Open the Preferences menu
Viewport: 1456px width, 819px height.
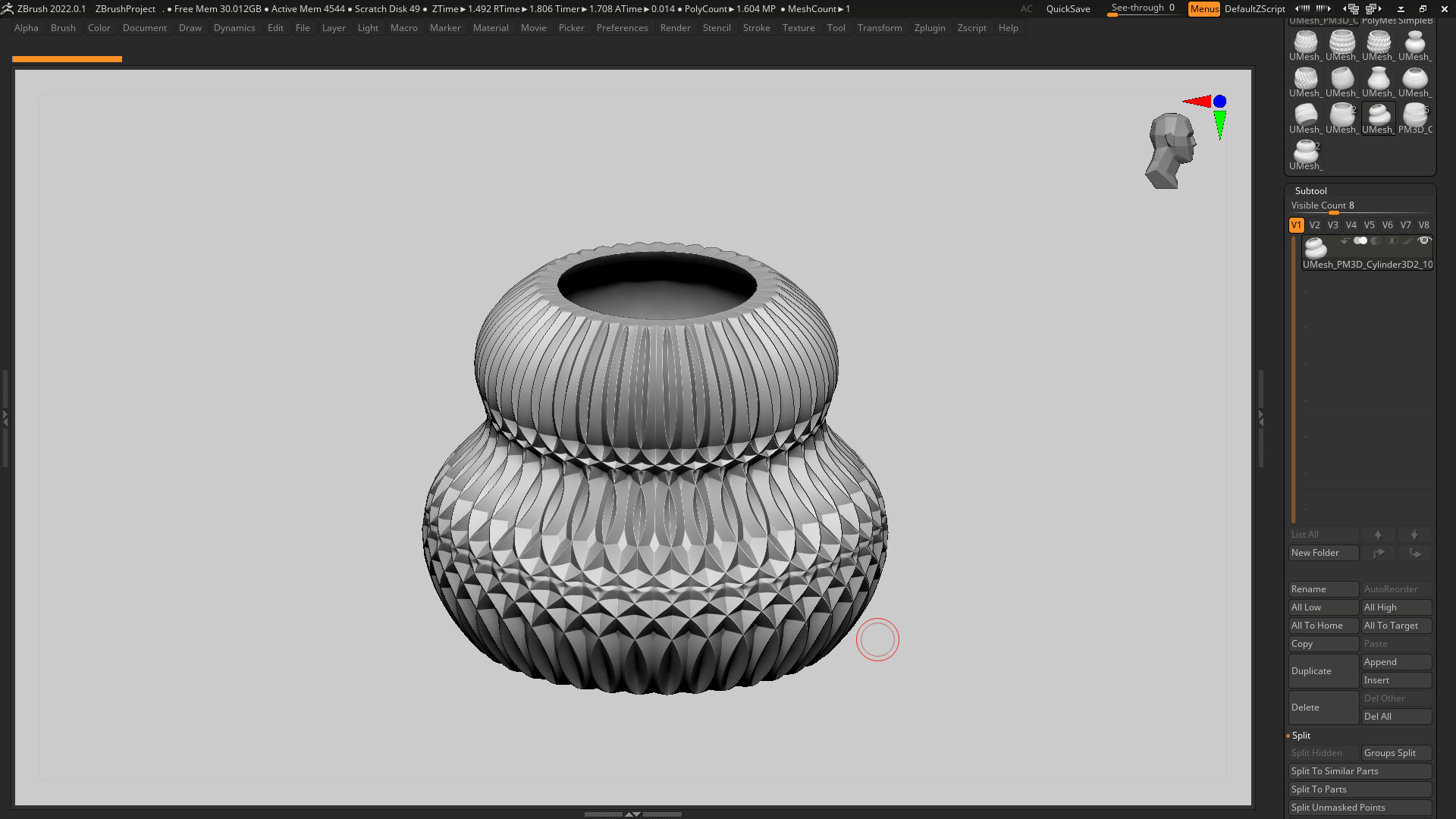tap(622, 28)
